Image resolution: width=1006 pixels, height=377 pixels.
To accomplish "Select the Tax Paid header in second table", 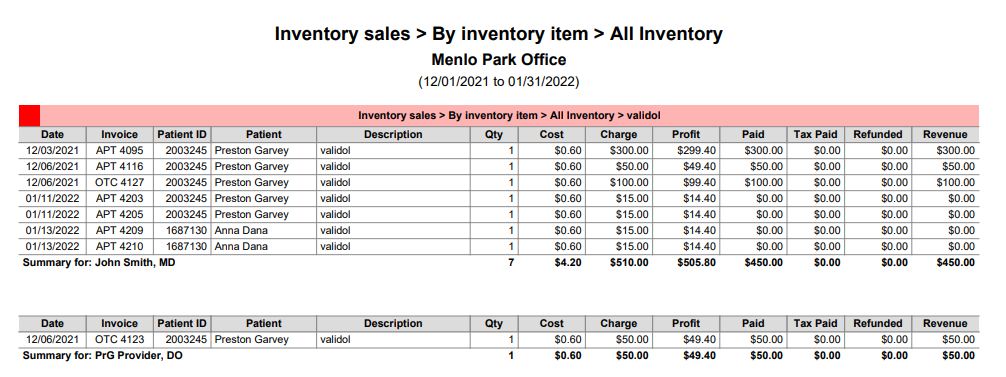I will 815,324.
